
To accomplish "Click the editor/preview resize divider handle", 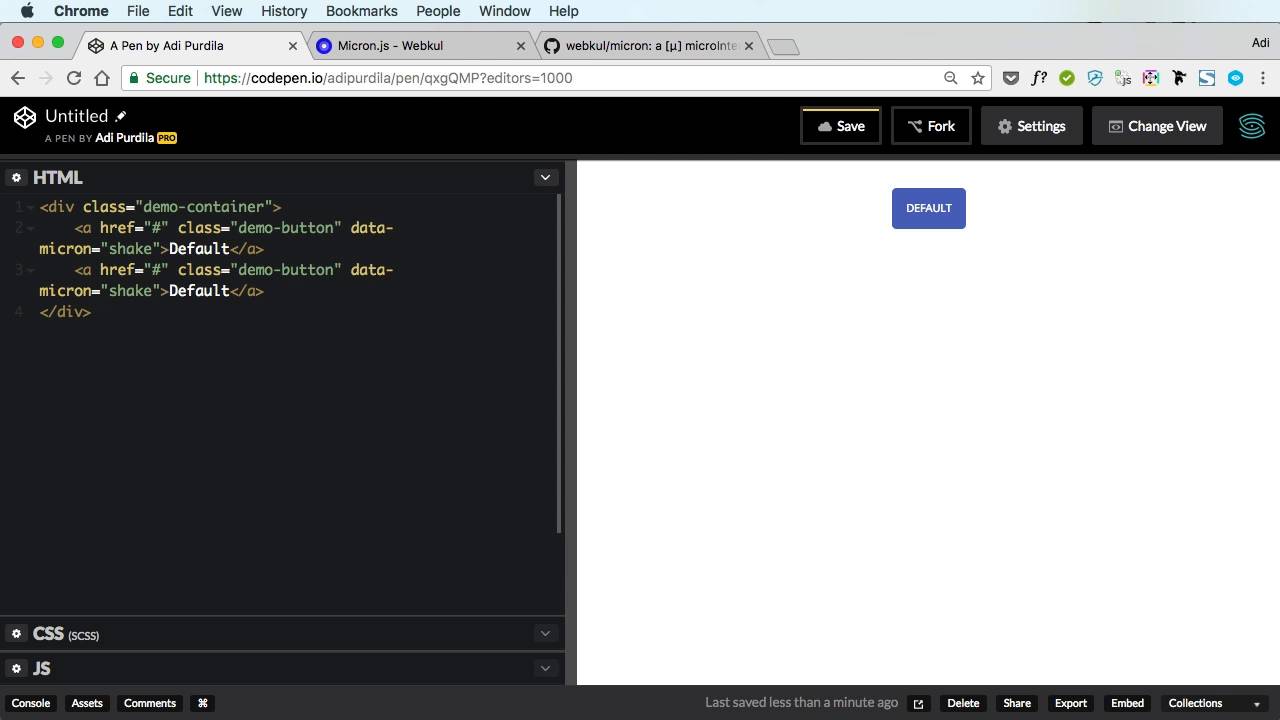I will [x=571, y=423].
